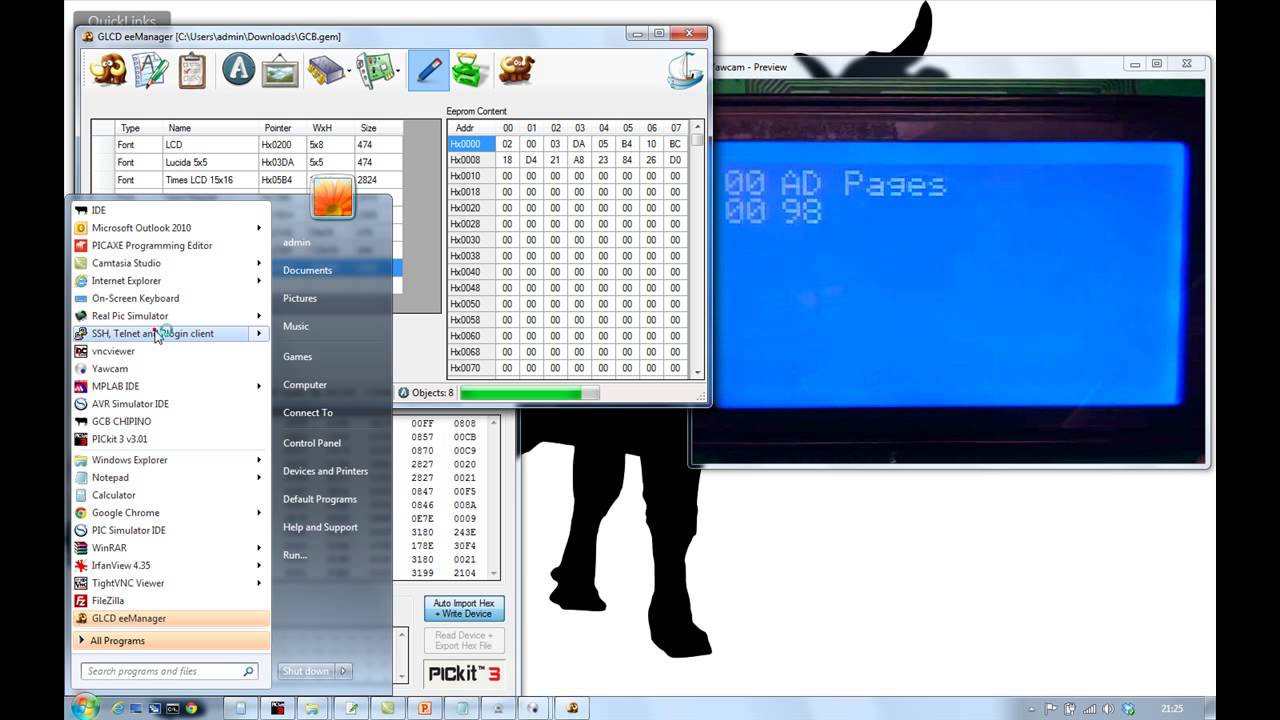Viewport: 1280px width, 720px height.
Task: Expand TightVNC Viewer submenu arrow
Action: (x=259, y=583)
